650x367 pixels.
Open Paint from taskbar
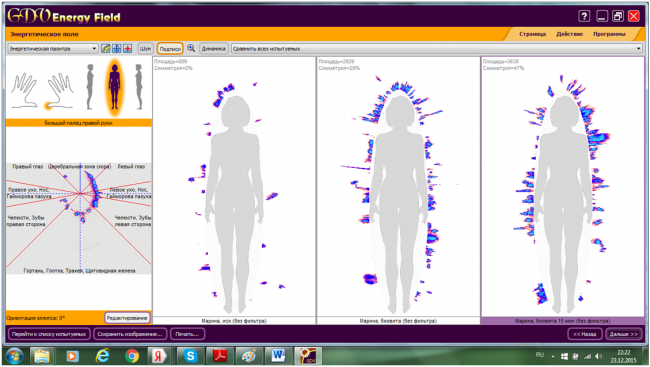point(249,356)
